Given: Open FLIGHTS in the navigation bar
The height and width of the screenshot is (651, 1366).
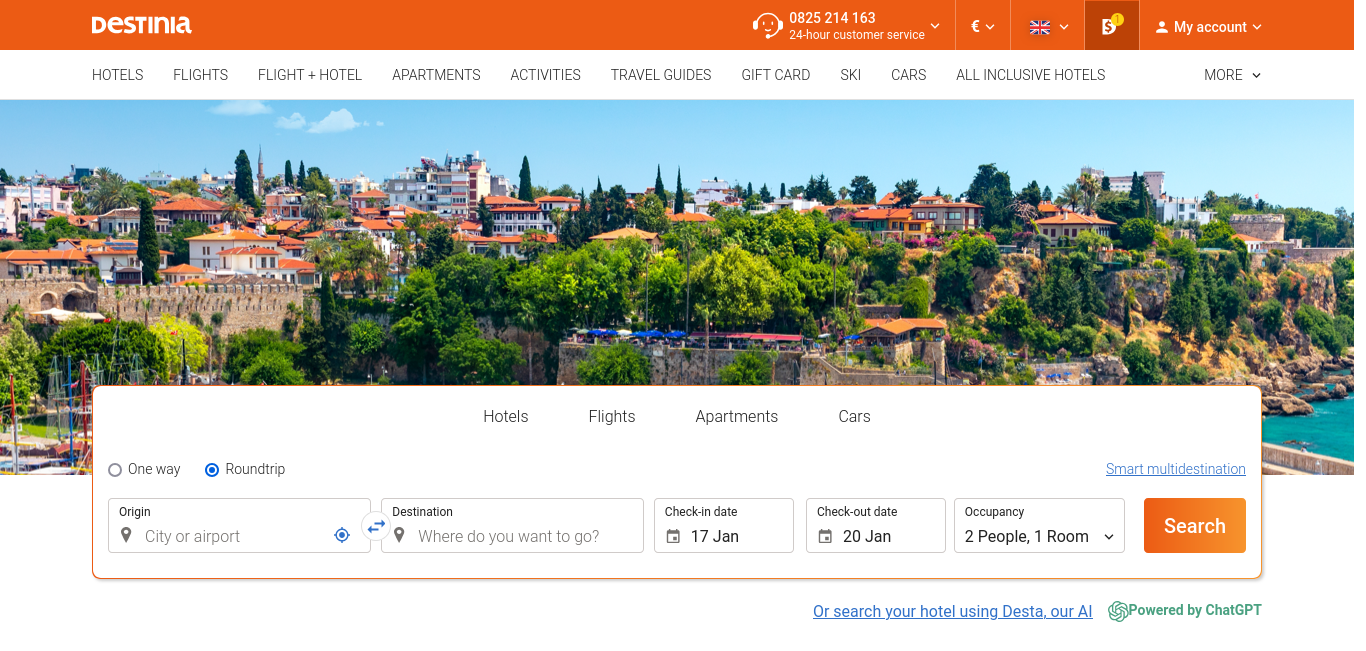Looking at the screenshot, I should (201, 75).
